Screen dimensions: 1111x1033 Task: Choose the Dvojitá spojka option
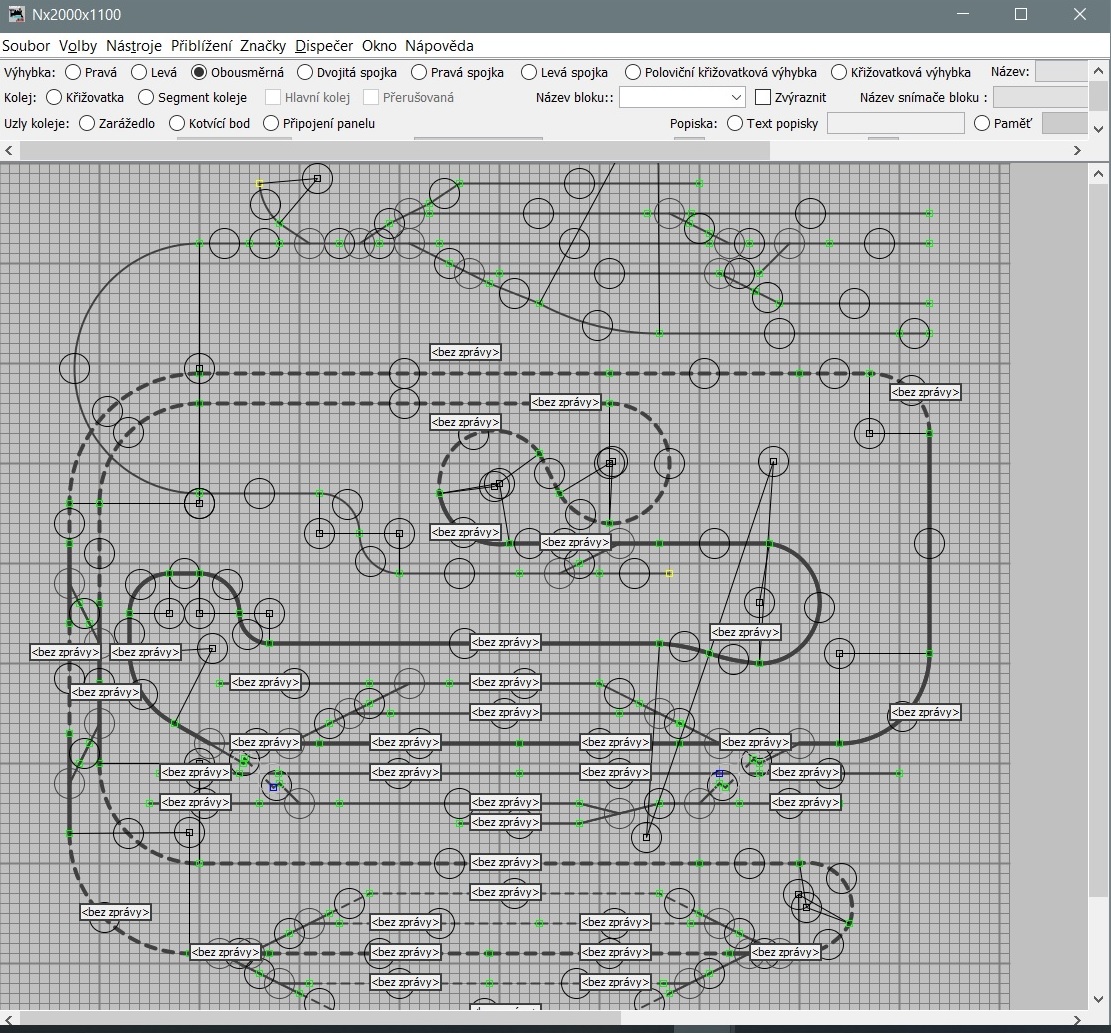coord(304,72)
